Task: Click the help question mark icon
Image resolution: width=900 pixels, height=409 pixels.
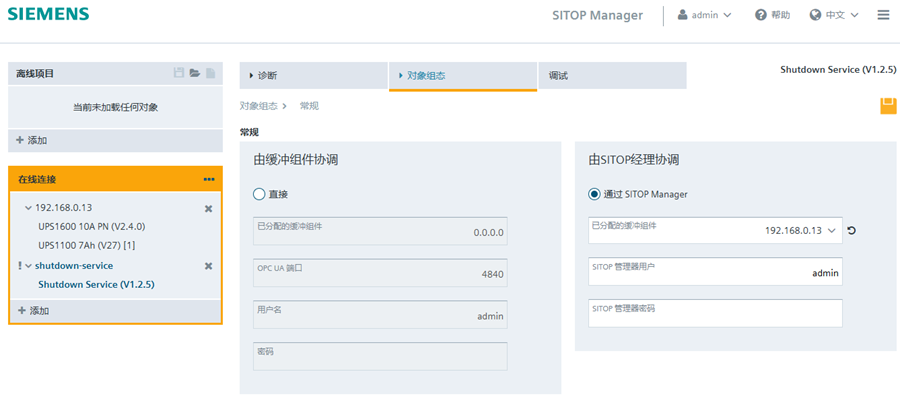Action: (761, 15)
